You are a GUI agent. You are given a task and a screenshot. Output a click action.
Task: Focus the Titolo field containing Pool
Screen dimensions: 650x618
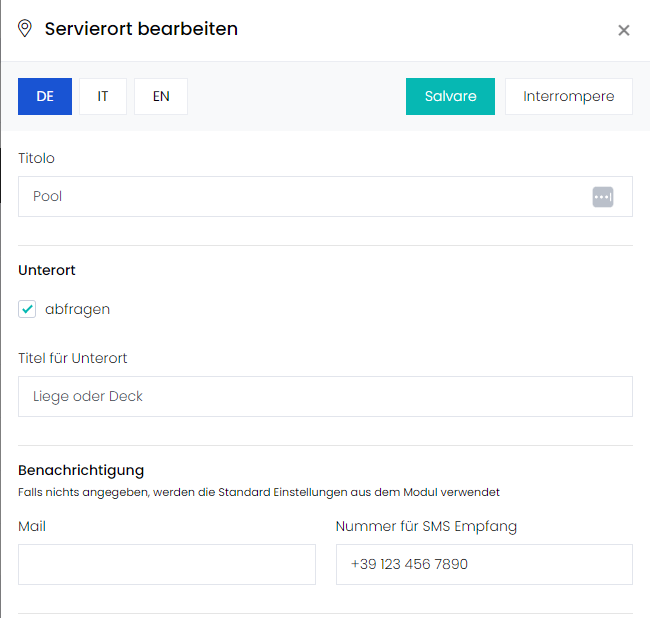(325, 196)
